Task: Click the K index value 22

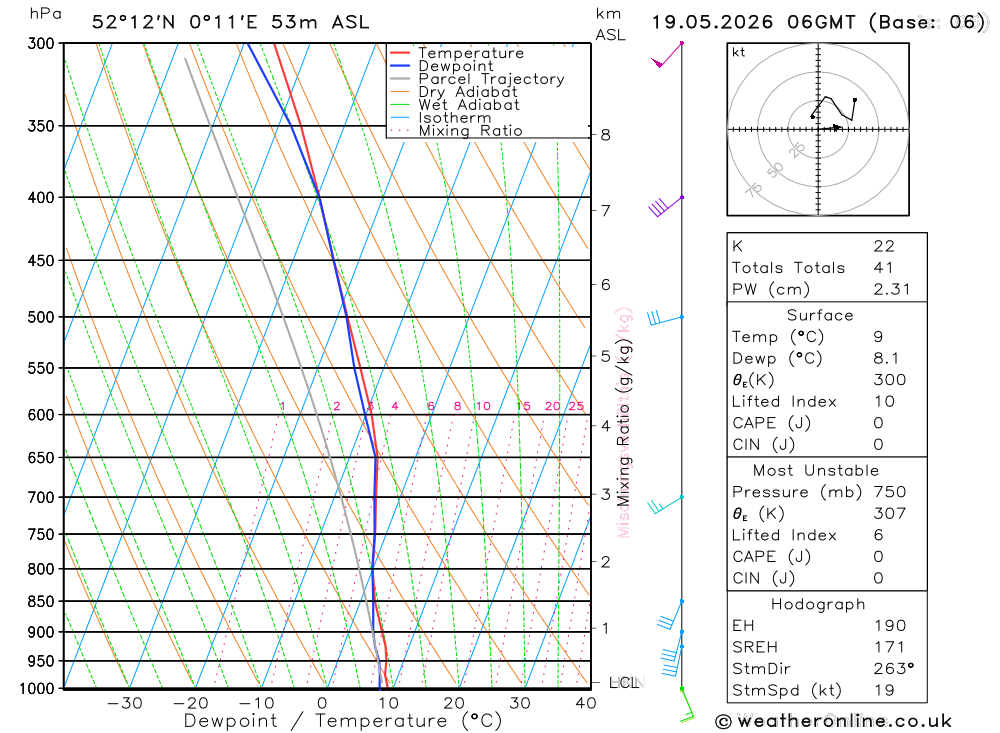Action: (885, 246)
